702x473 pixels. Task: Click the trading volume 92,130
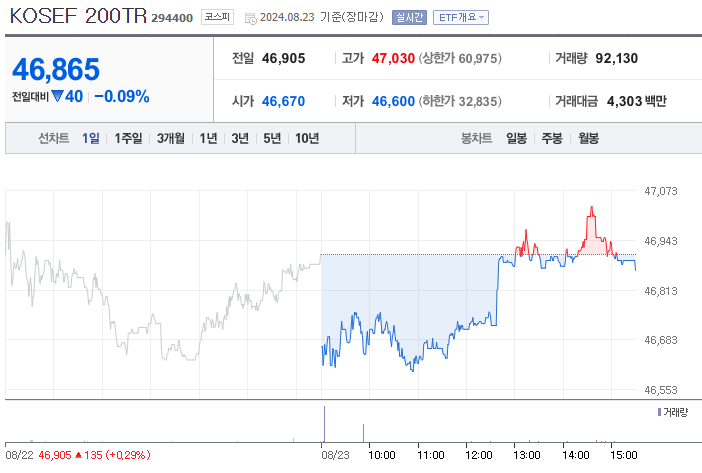point(616,58)
